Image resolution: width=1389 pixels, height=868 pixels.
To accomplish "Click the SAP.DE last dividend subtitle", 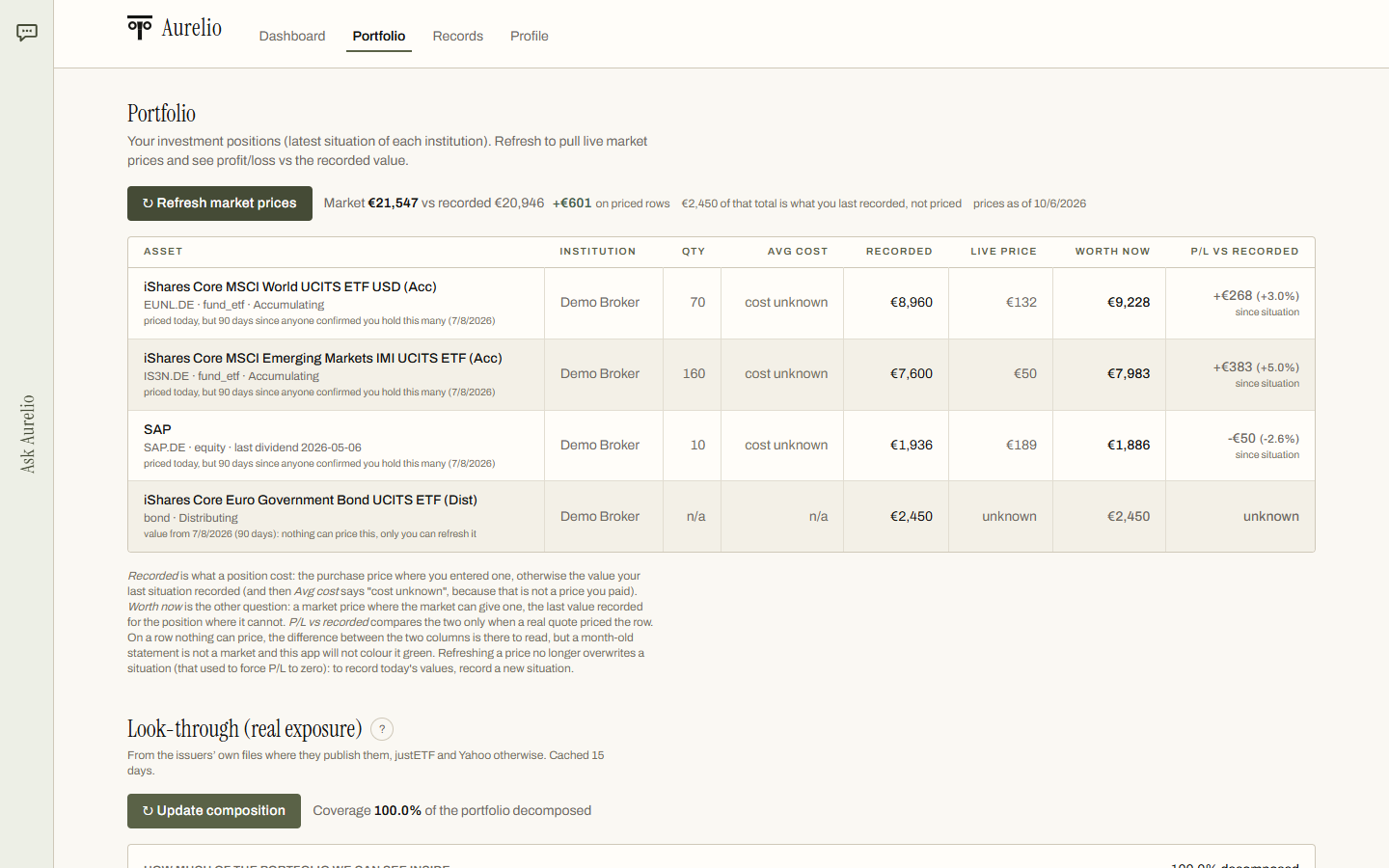I will [253, 448].
